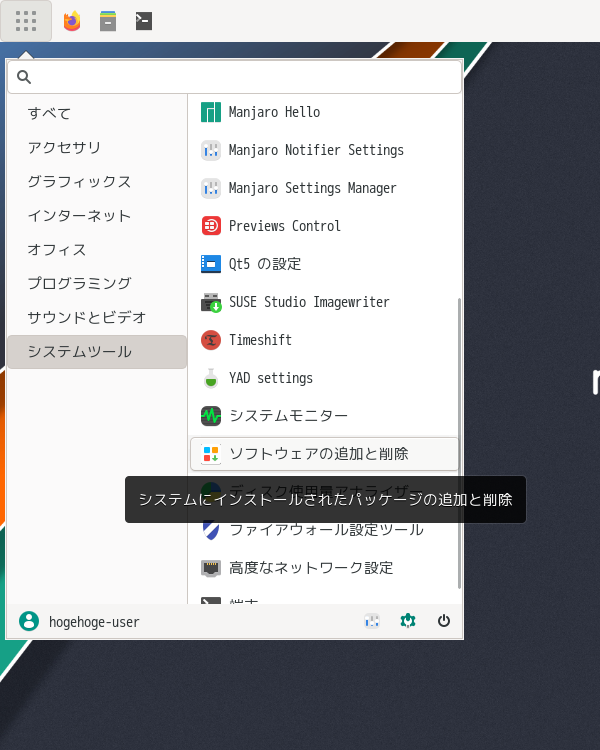Screen dimensions: 600x750
Task: Click the Timeshift icon
Action: click(x=211, y=340)
